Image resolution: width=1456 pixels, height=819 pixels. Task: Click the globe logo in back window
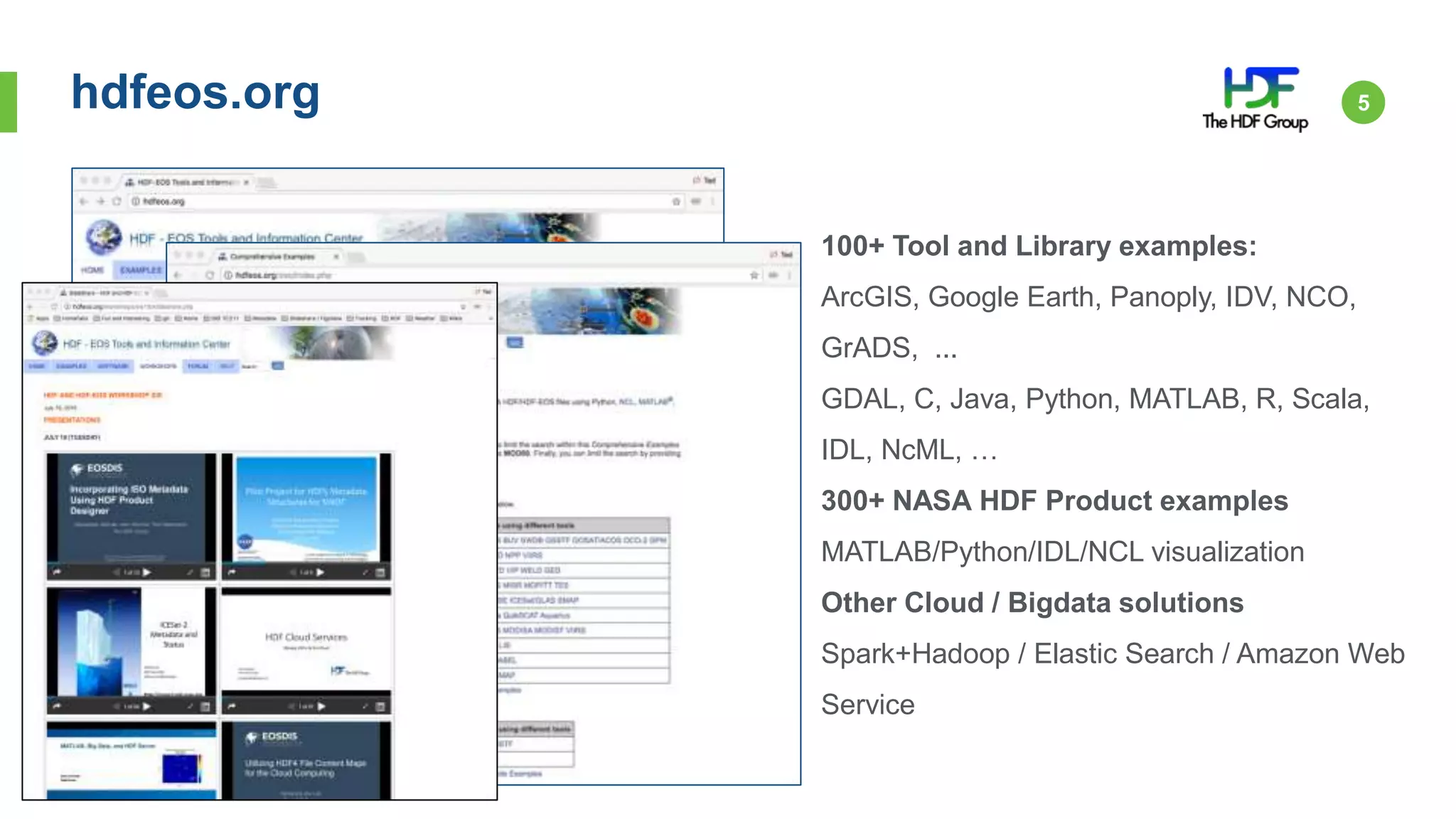pyautogui.click(x=104, y=237)
